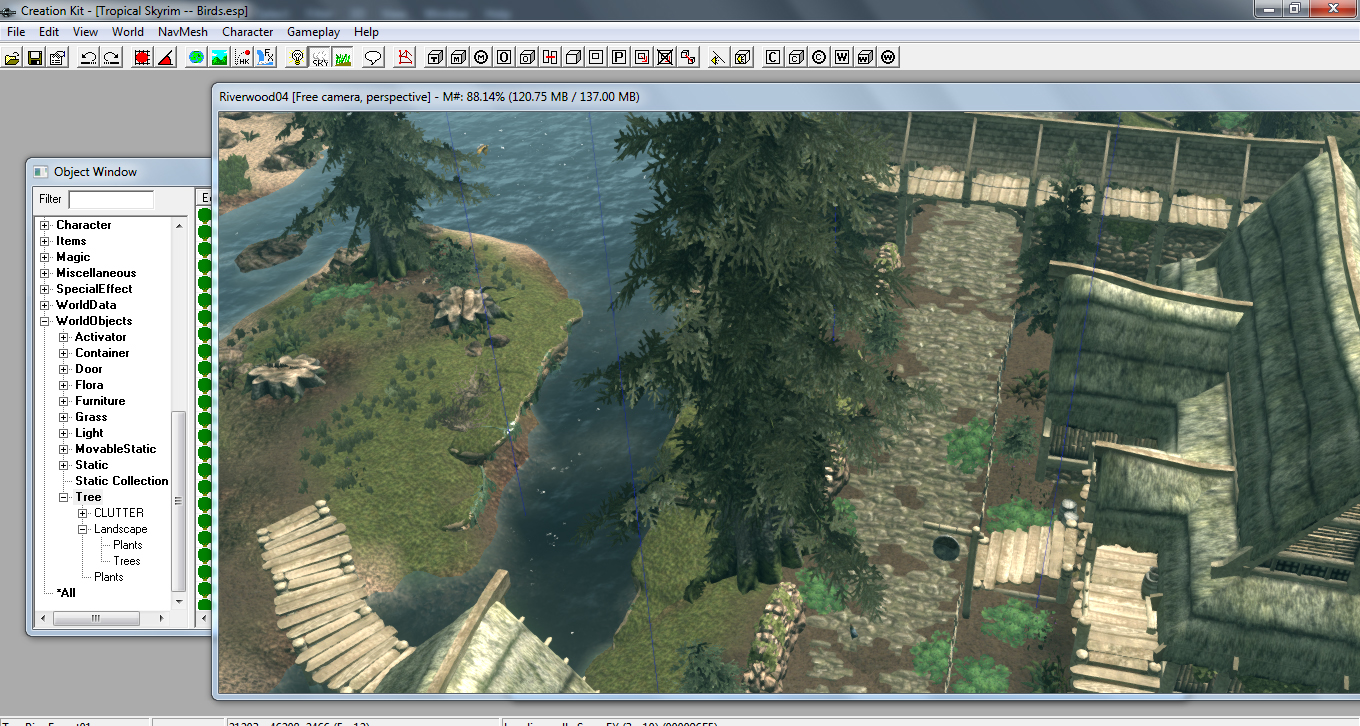Expand the Items category in the tree
1360x726 pixels.
click(45, 241)
